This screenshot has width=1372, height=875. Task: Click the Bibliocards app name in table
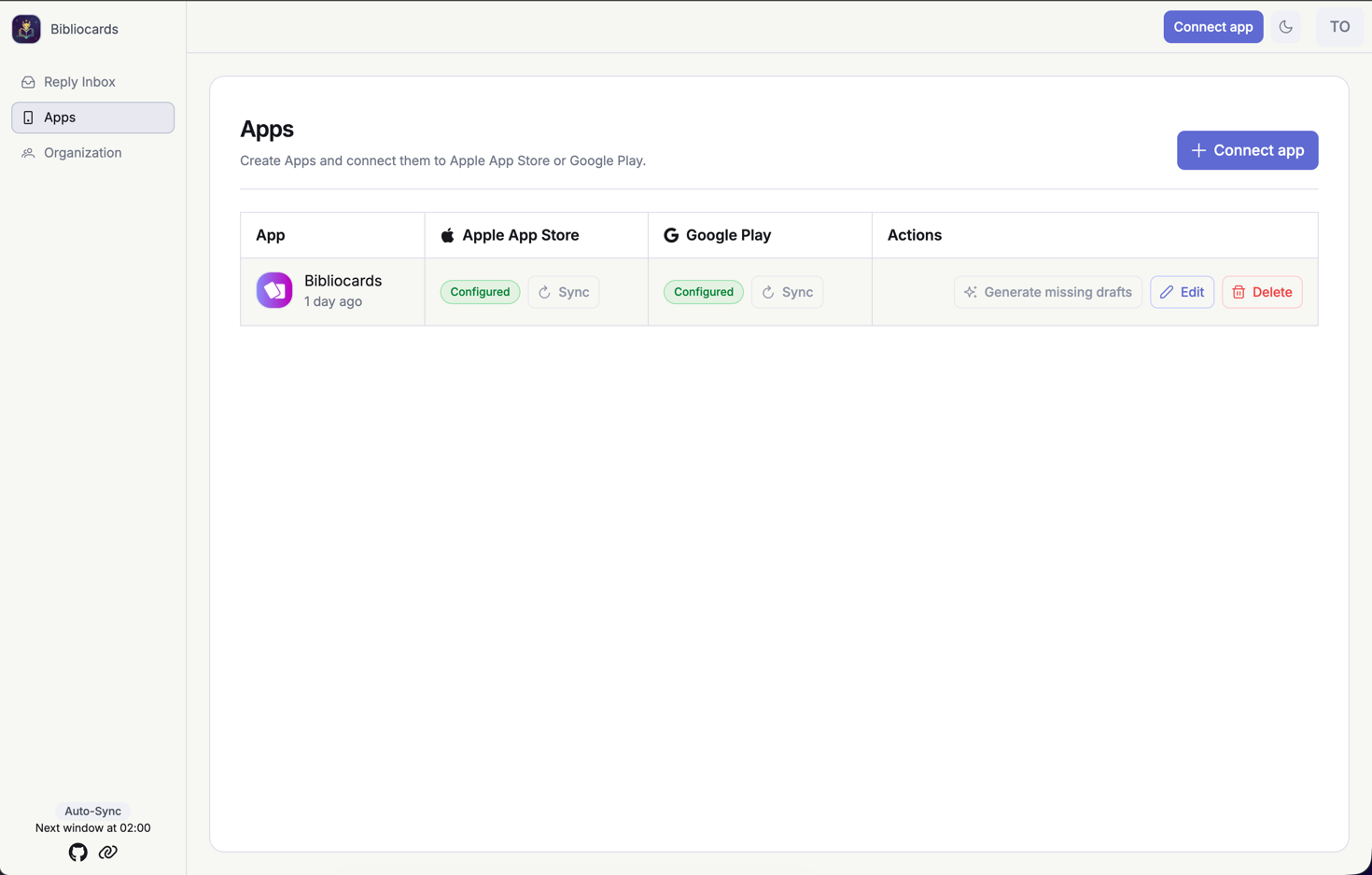pyautogui.click(x=343, y=281)
